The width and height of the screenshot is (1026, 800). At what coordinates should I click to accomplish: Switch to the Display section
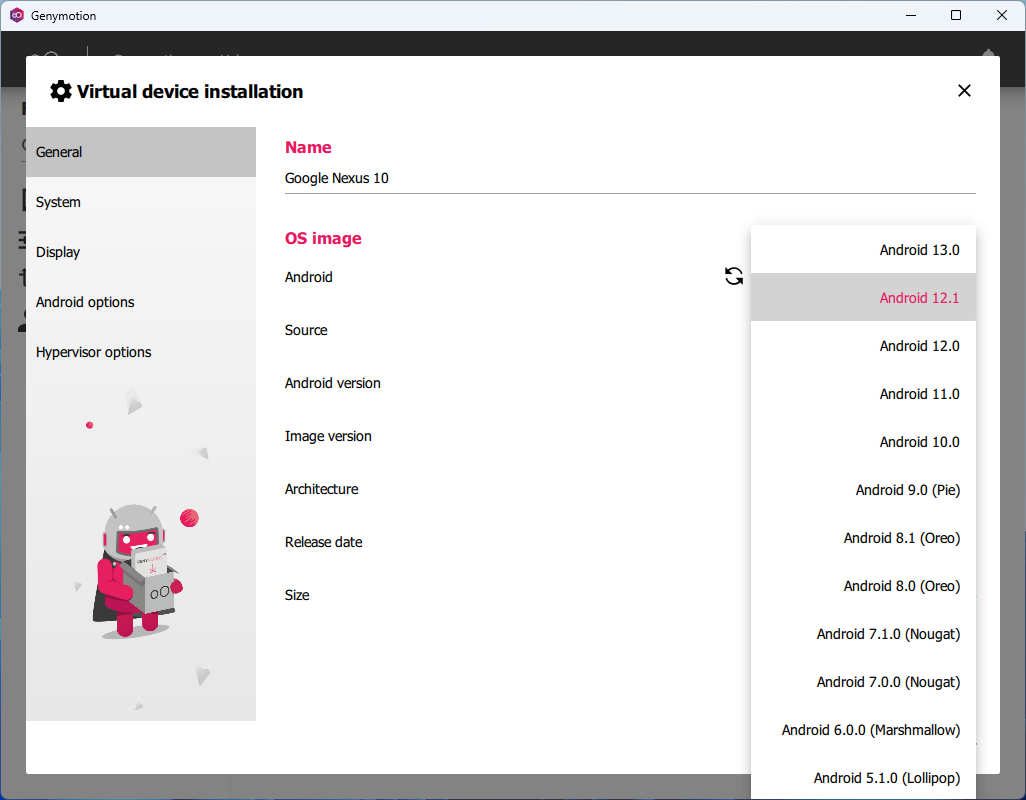141,252
